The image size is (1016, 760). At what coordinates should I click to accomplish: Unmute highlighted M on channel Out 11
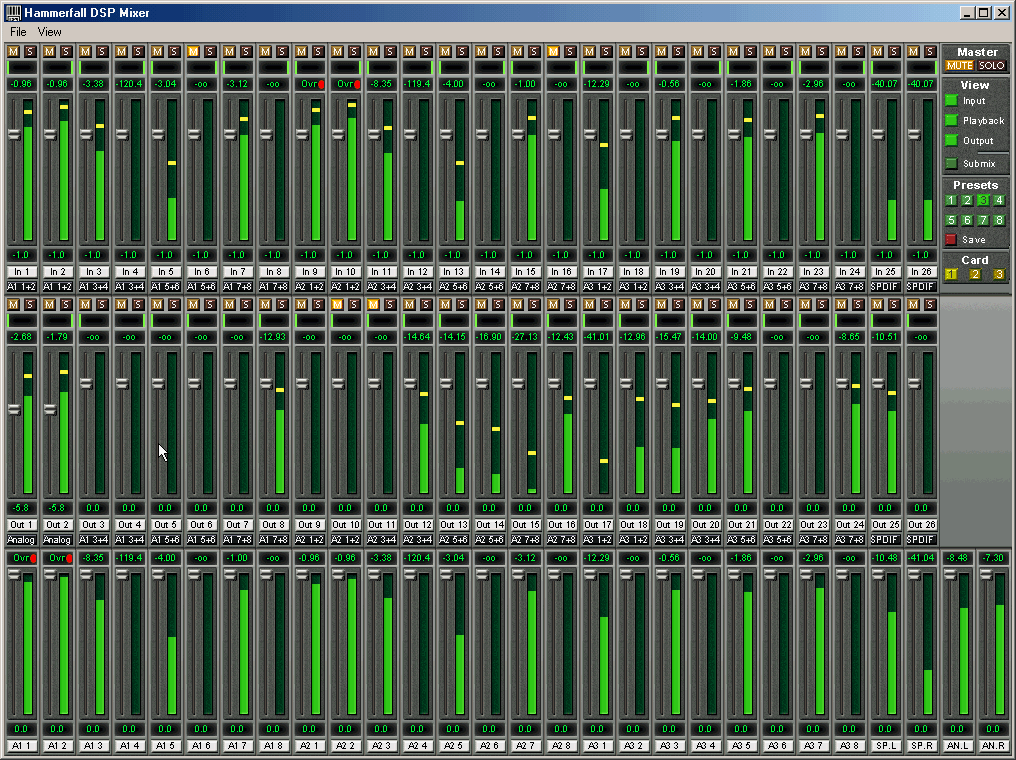pyautogui.click(x=373, y=304)
